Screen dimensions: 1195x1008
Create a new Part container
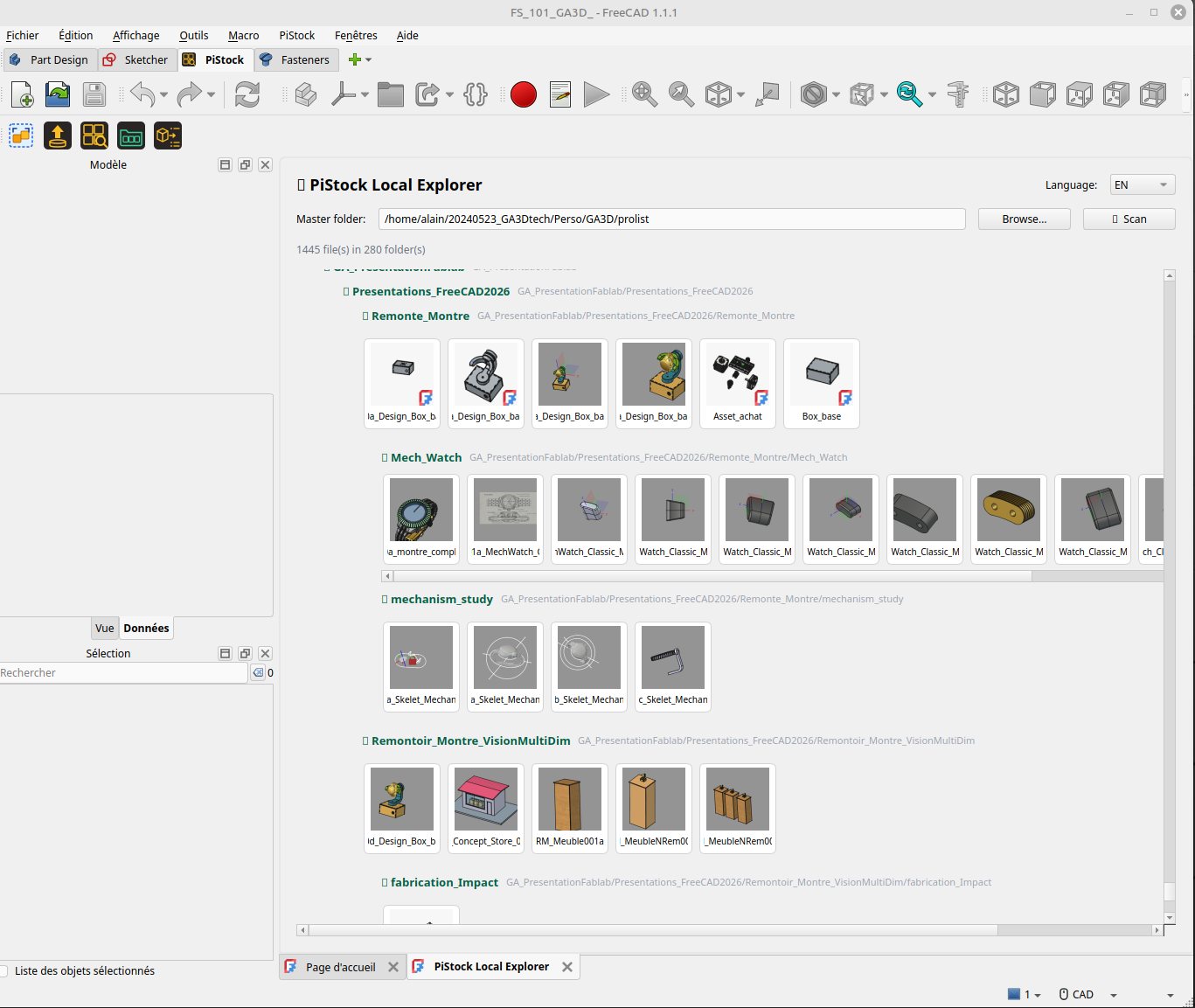(x=306, y=94)
